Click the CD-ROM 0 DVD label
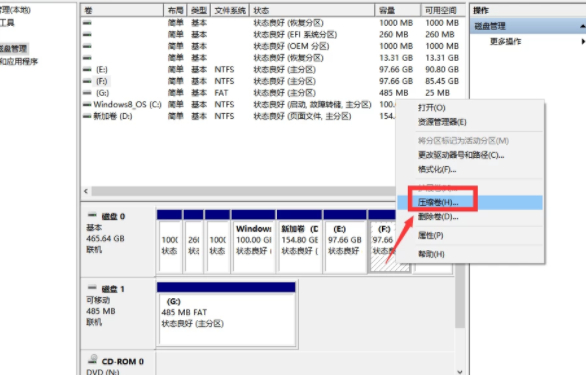Screen dimensions: 586x375 coord(117,363)
